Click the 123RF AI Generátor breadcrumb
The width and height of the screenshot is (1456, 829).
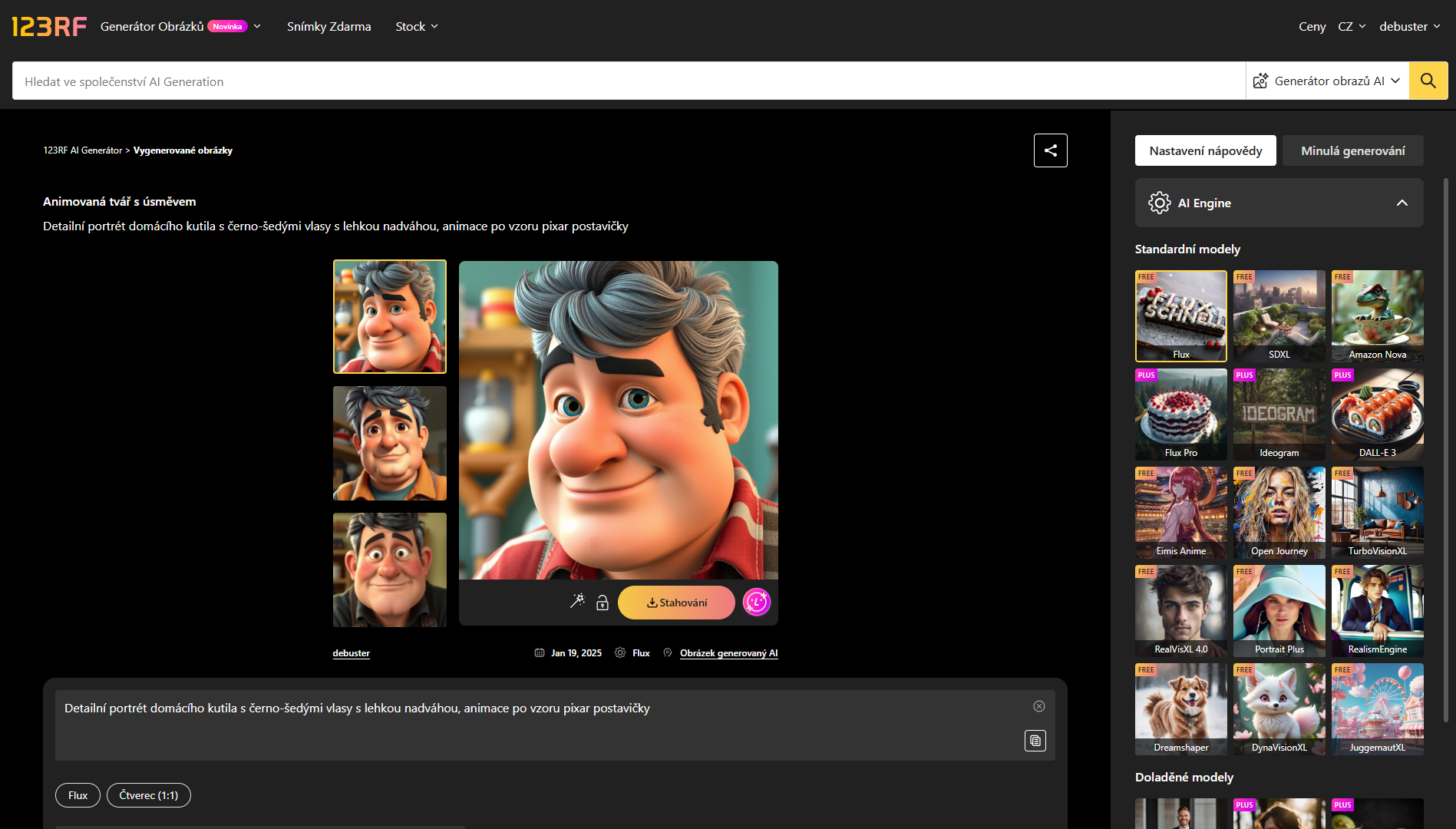[83, 150]
